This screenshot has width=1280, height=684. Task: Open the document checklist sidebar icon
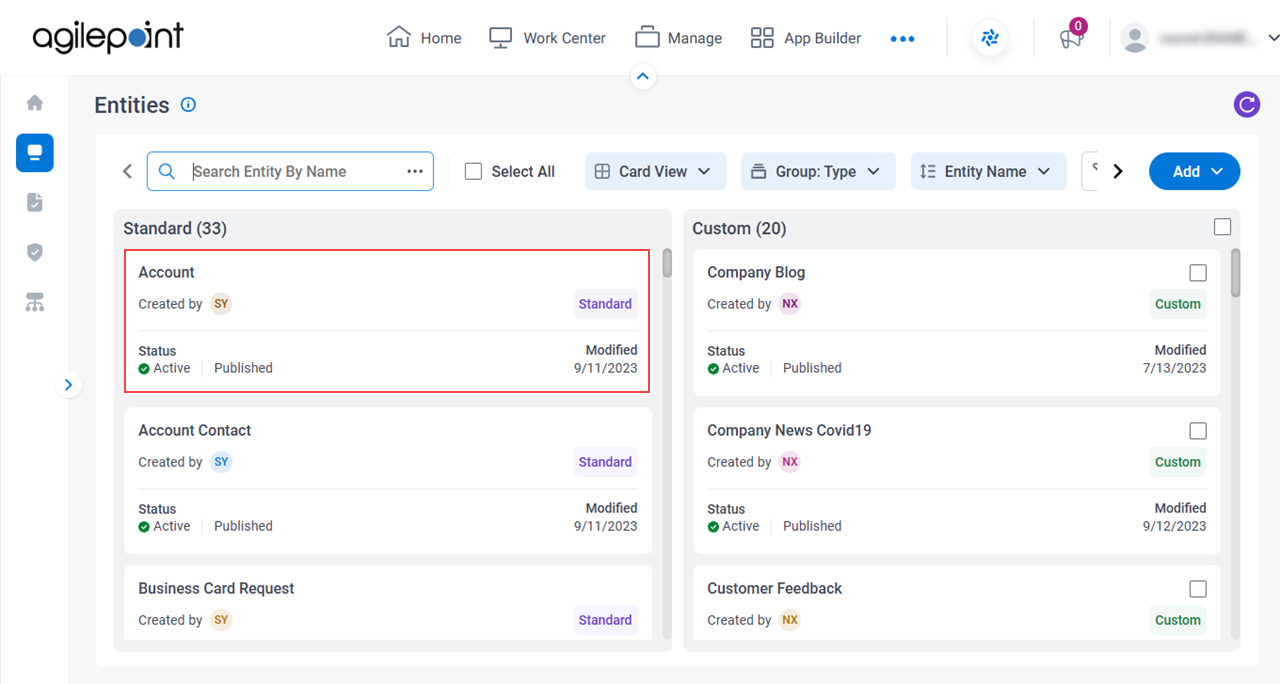(x=35, y=202)
